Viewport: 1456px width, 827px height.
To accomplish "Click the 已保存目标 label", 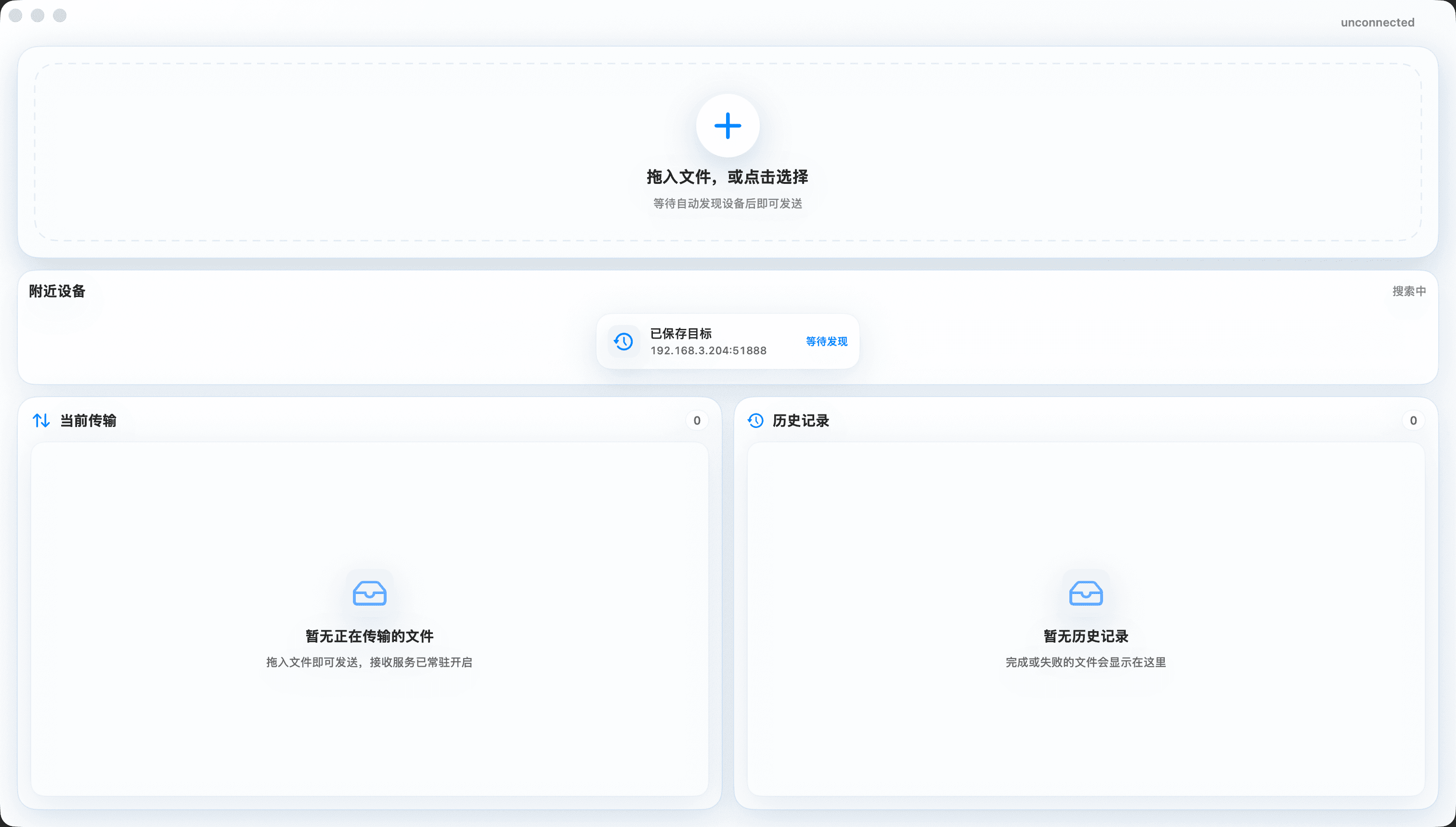I will coord(681,334).
